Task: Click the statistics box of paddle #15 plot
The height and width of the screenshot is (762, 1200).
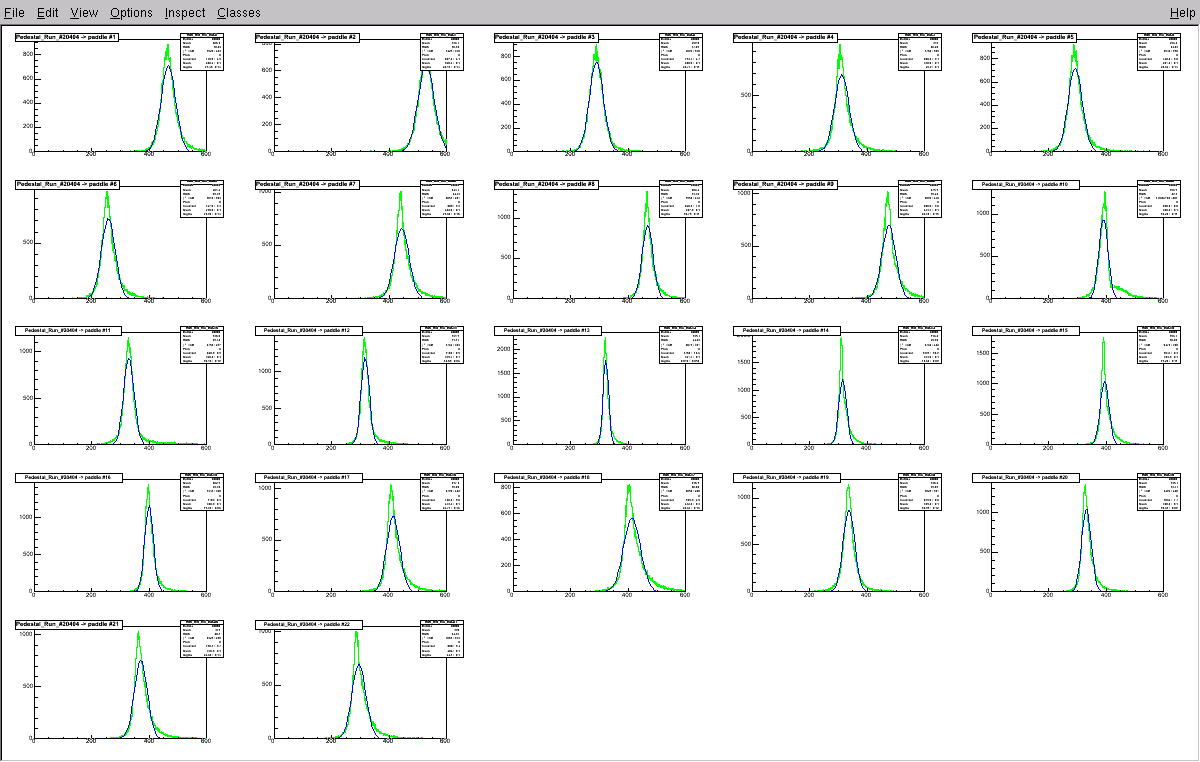Action: click(x=1159, y=345)
